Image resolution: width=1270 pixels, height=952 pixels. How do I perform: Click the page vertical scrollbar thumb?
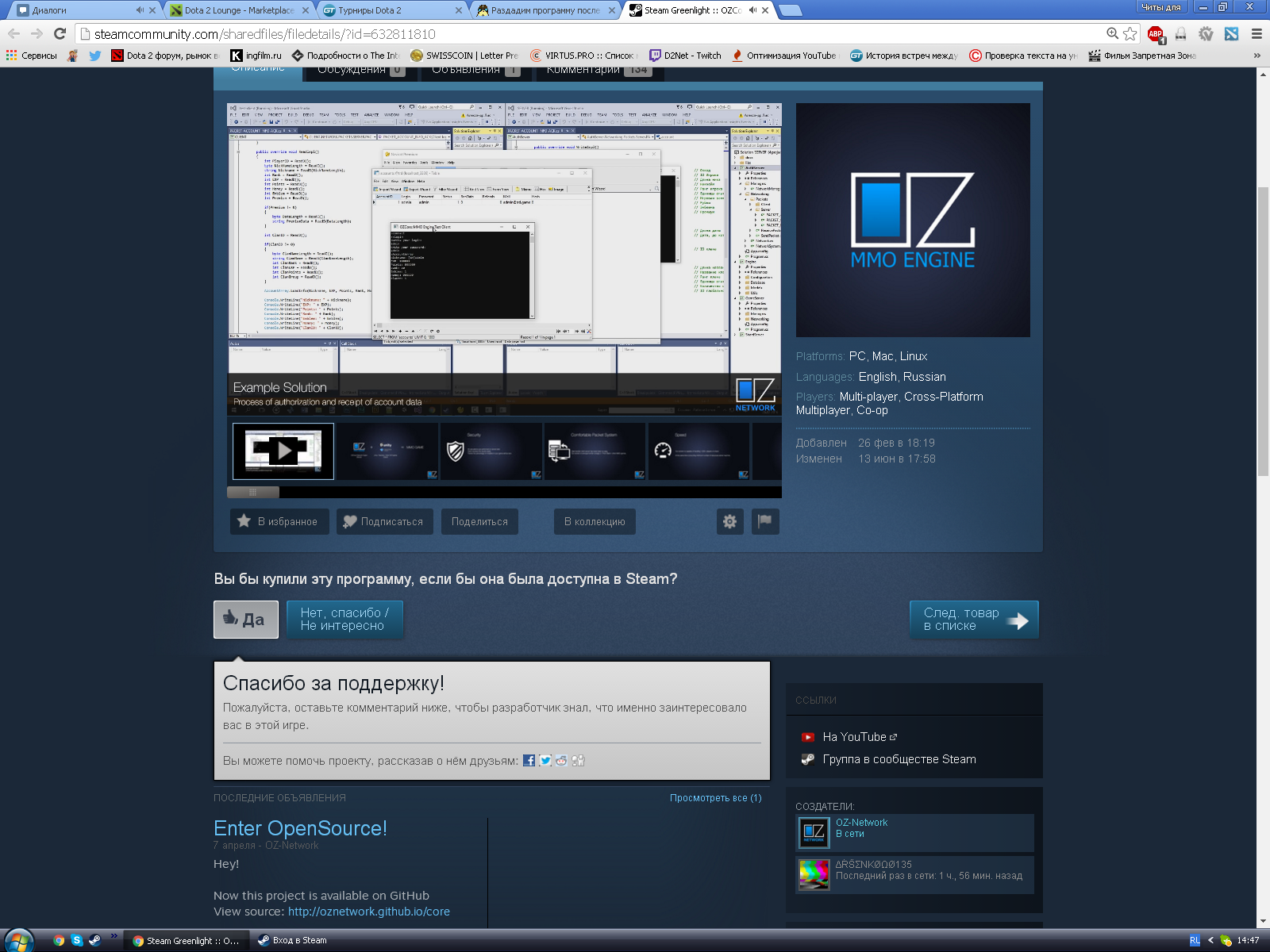(x=1263, y=332)
